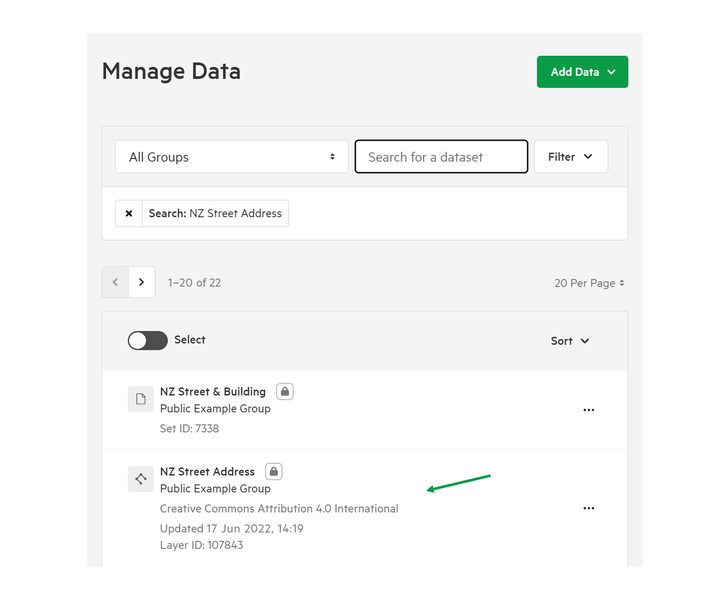Open the All Groups selector
The image size is (720, 599).
pos(232,157)
